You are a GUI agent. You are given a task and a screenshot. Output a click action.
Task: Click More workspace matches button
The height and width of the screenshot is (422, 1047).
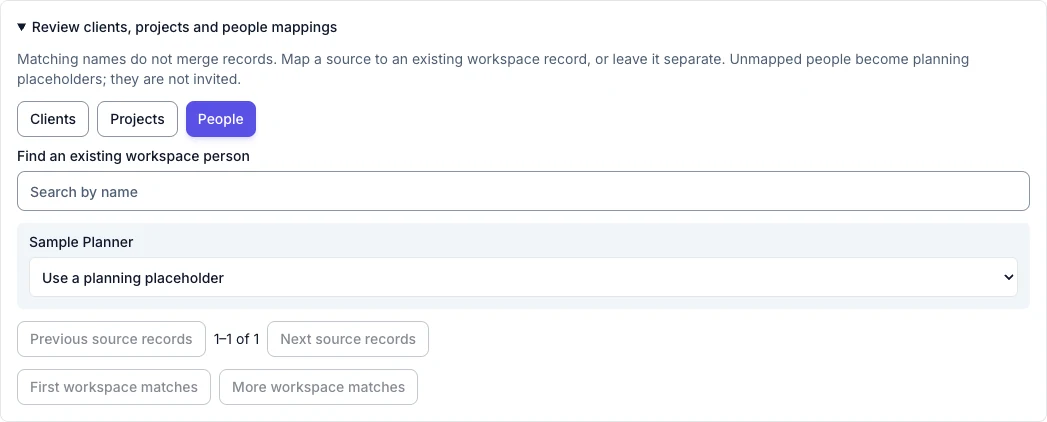click(x=319, y=387)
